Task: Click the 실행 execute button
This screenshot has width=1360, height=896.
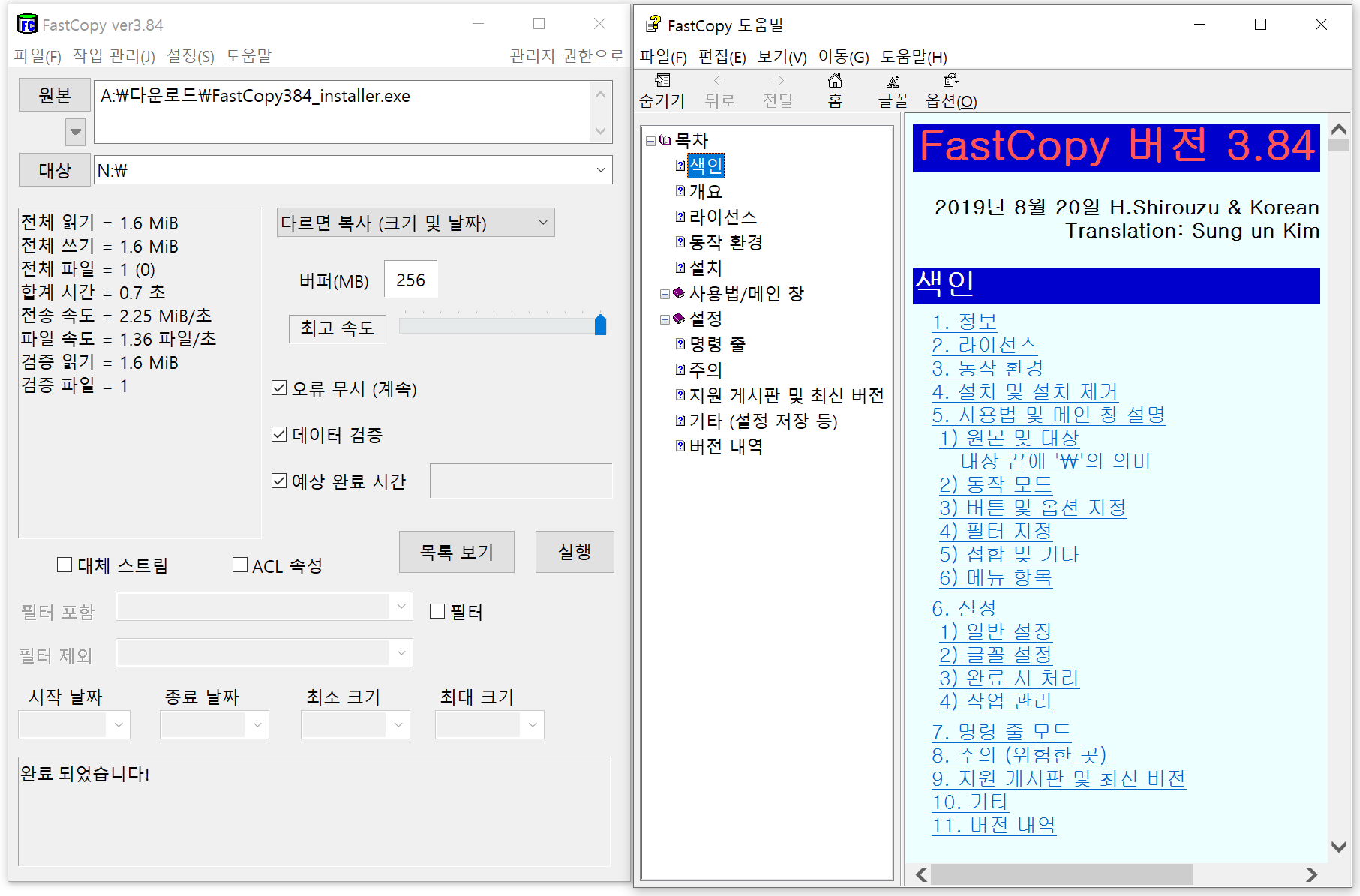Action: [x=575, y=552]
